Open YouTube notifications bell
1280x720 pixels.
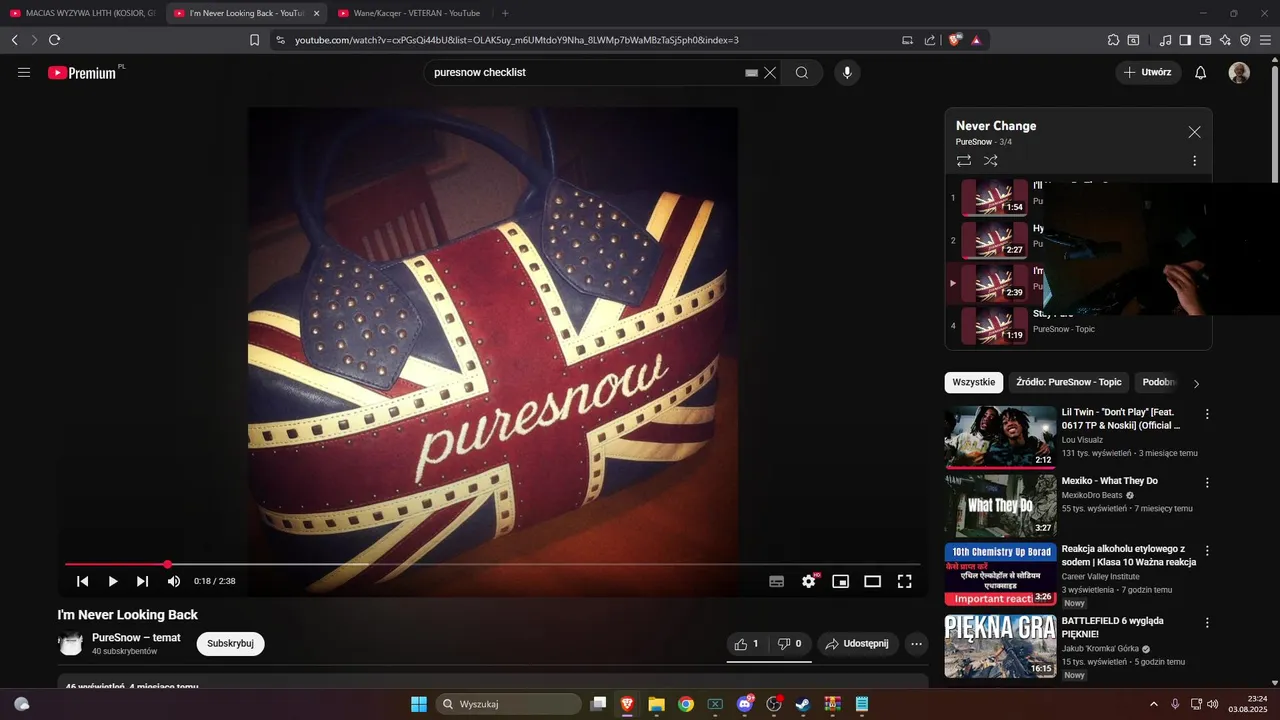1201,72
